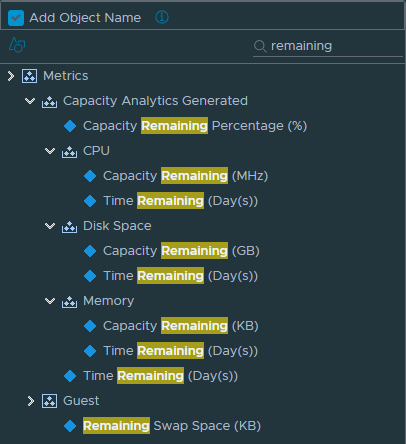Image resolution: width=406 pixels, height=444 pixels.
Task: Select Remaining Swap Space (KB) metric
Action: coord(172,426)
